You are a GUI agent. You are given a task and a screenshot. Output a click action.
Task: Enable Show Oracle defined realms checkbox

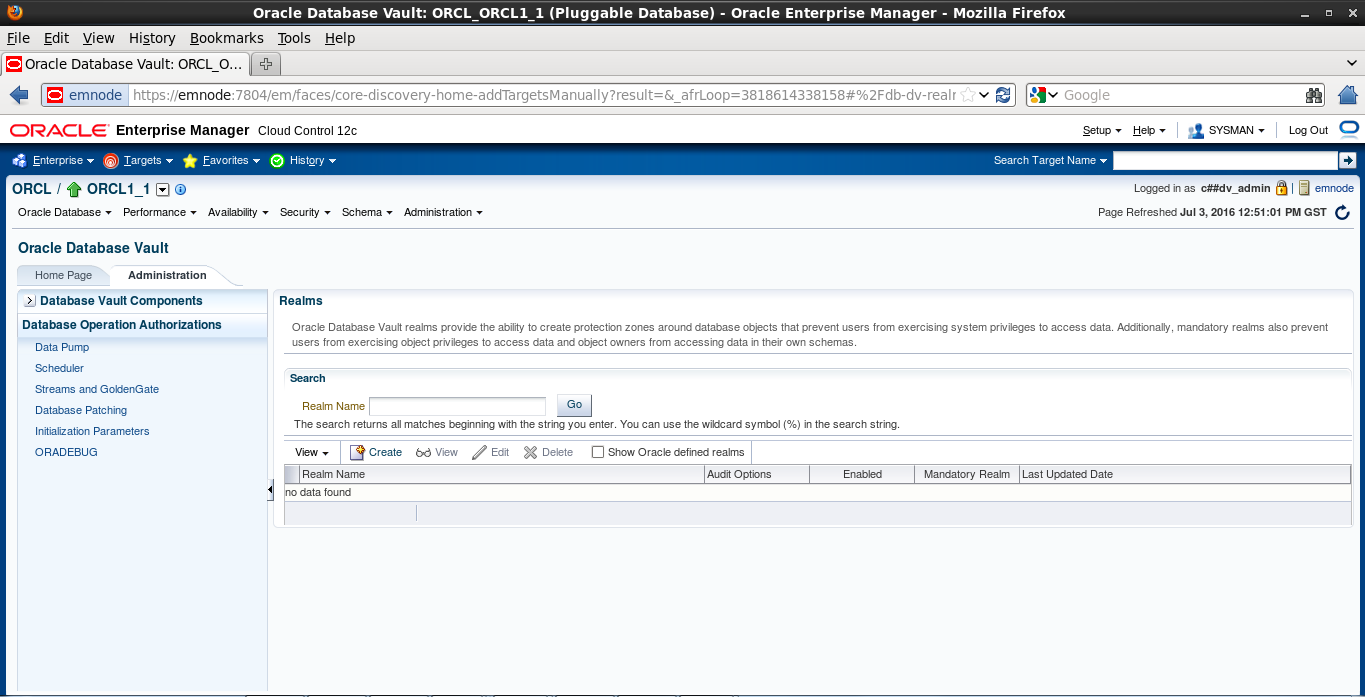point(598,452)
